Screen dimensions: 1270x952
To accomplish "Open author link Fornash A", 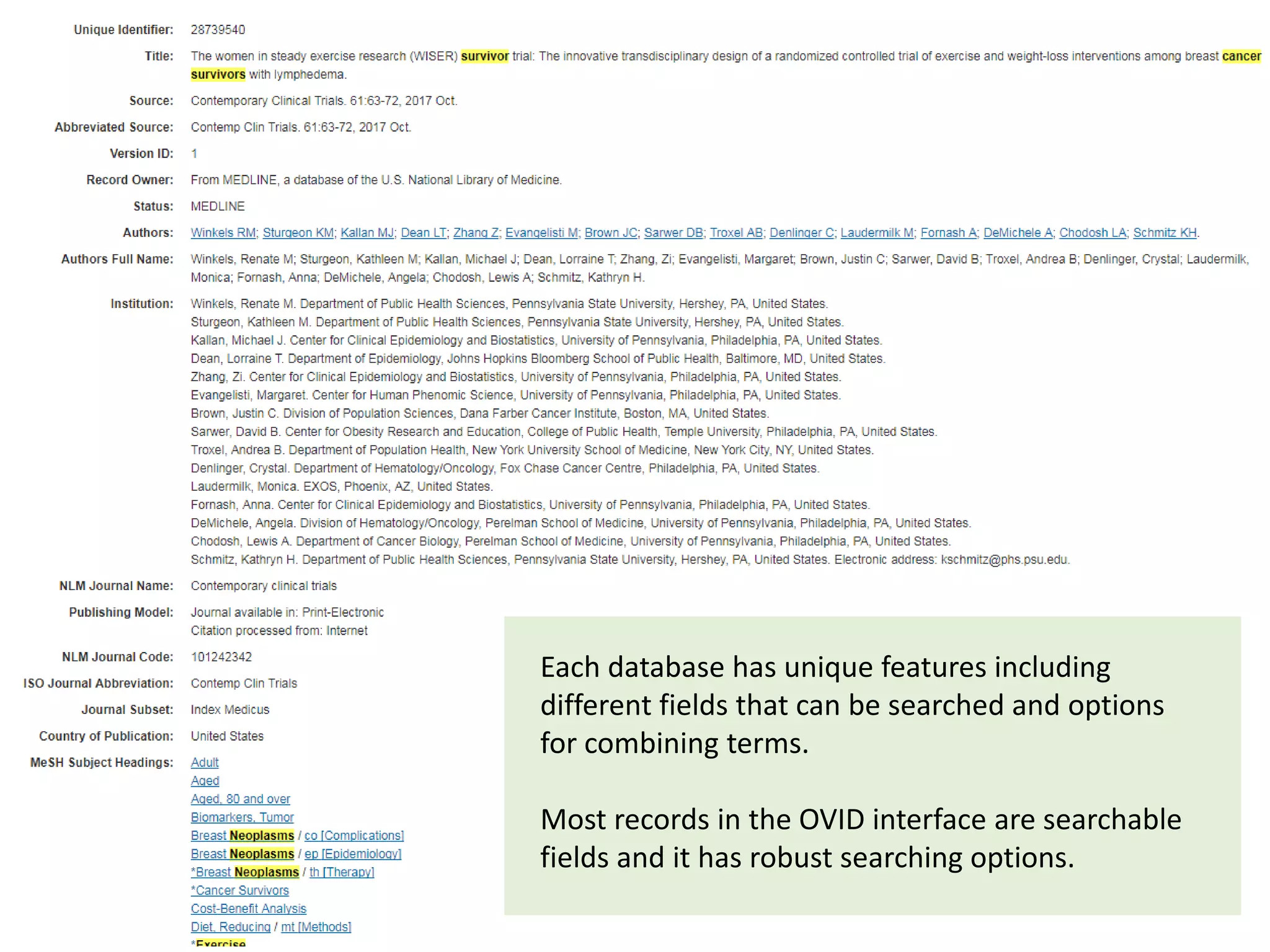I will (949, 232).
